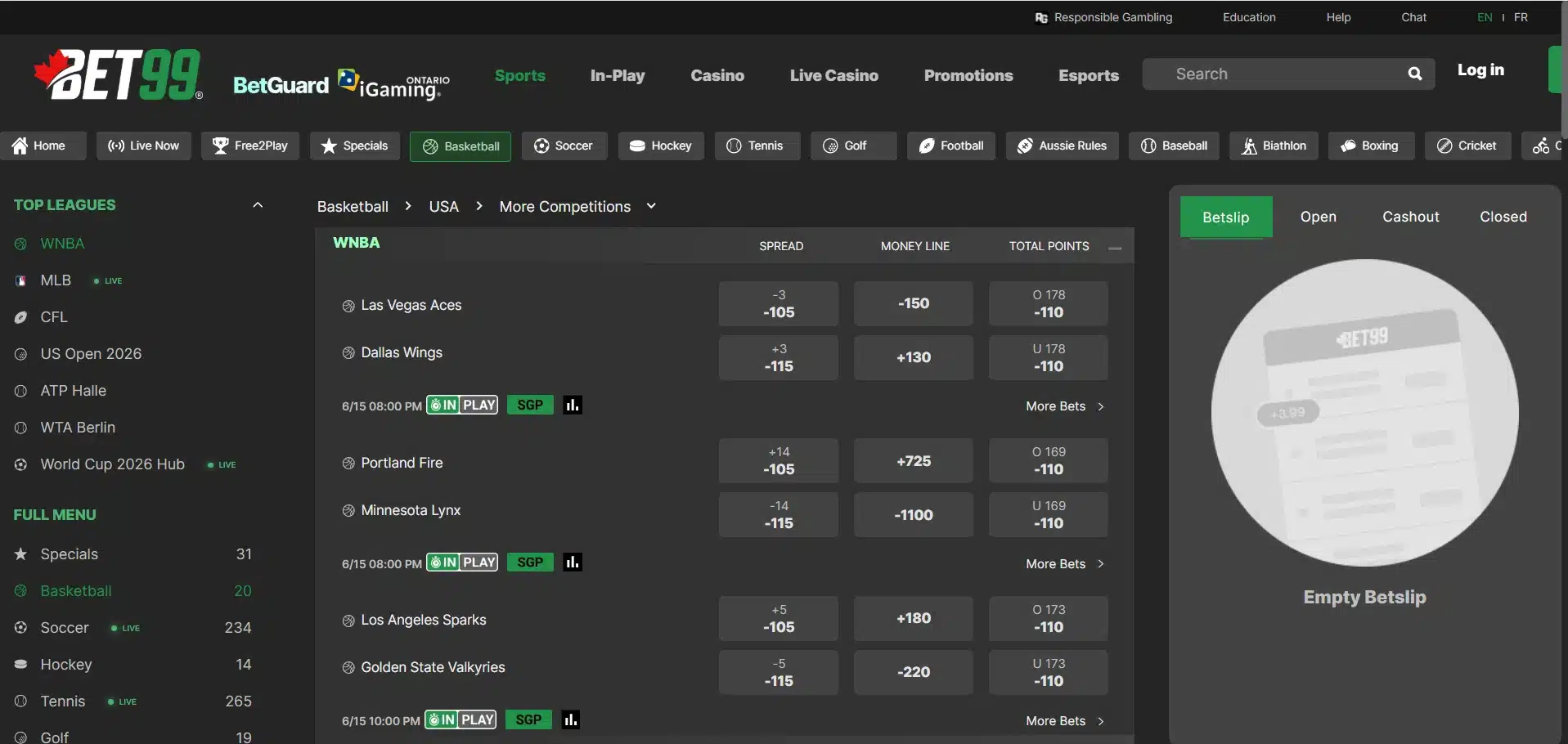Click In Play badge for Fire vs Lynx
The height and width of the screenshot is (744, 1568).
(462, 562)
